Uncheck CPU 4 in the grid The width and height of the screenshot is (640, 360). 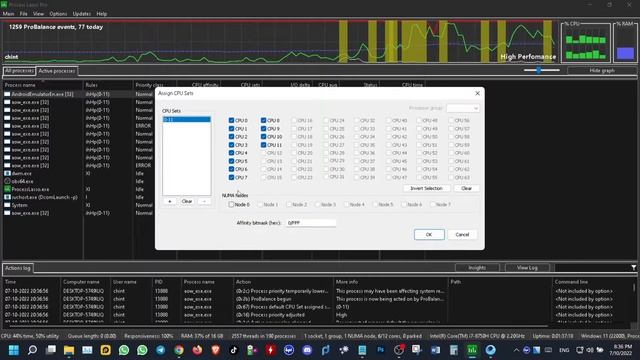[231, 153]
